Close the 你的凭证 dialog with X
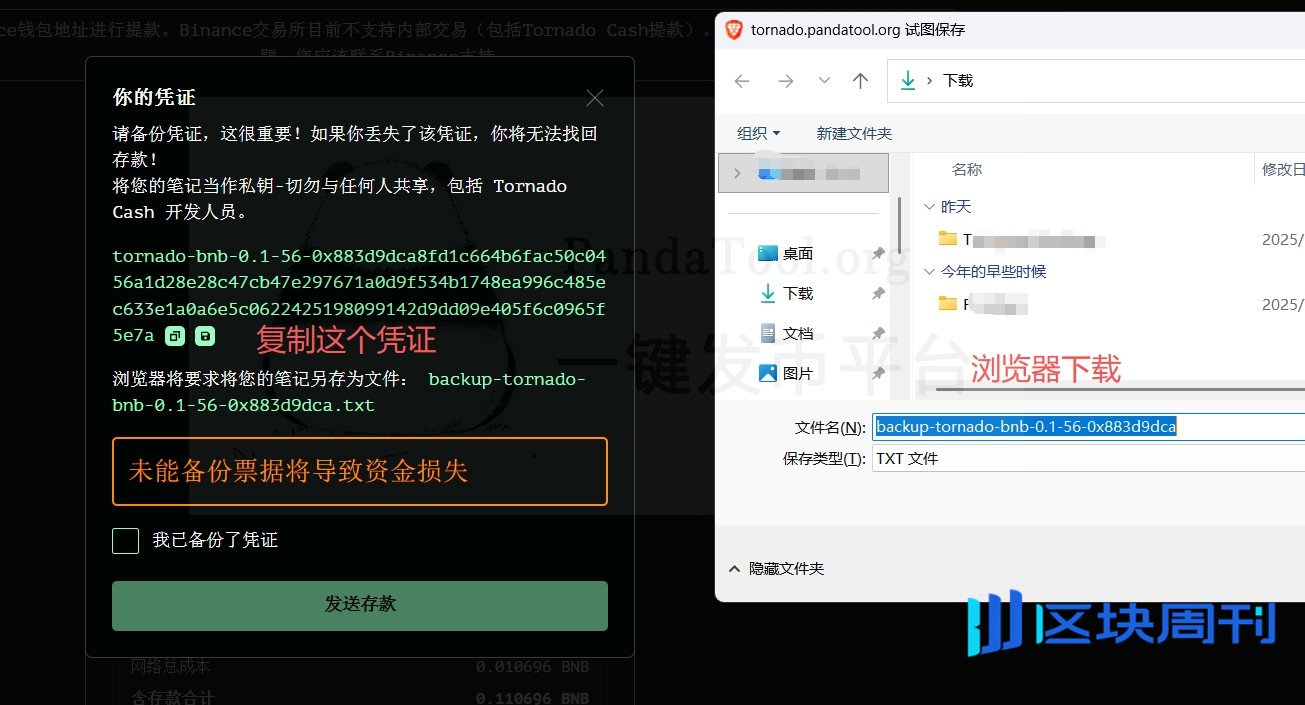Viewport: 1305px width, 705px height. (595, 98)
